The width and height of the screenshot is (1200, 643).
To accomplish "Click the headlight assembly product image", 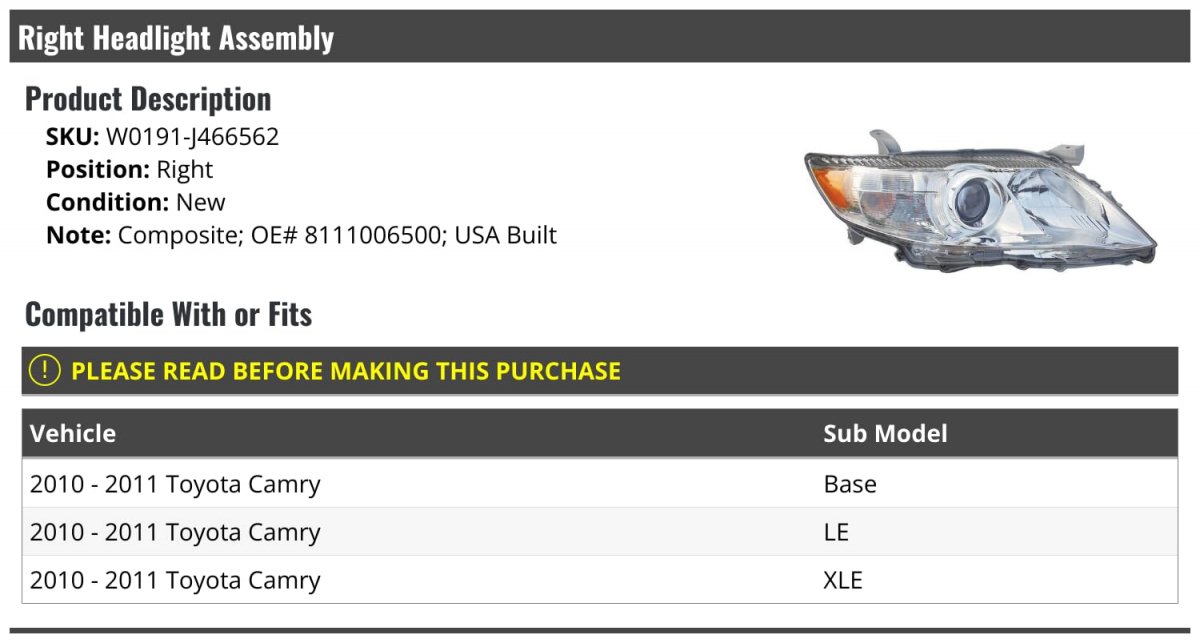I will point(980,200).
